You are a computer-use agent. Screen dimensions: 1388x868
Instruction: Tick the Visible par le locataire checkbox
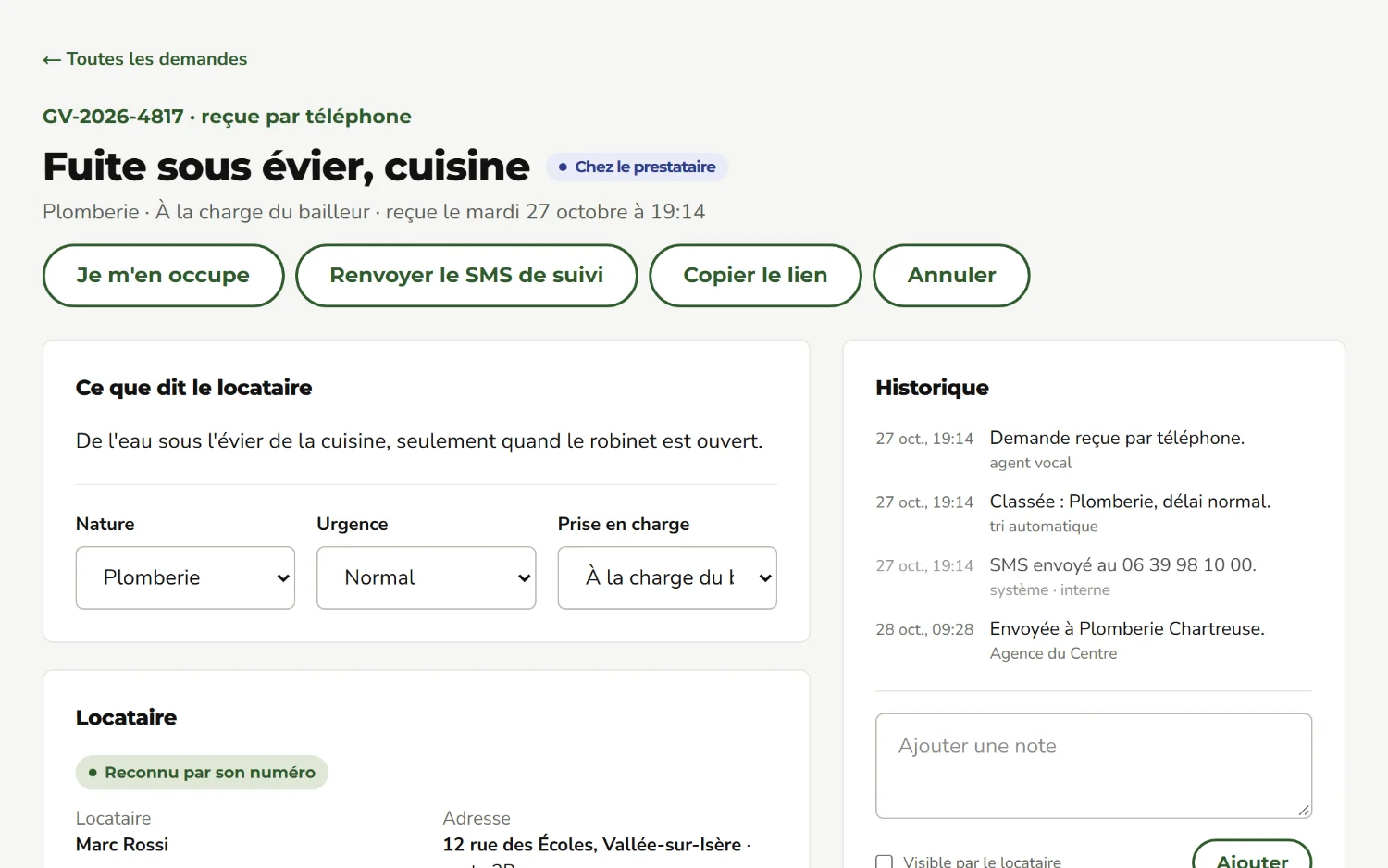[x=885, y=862]
